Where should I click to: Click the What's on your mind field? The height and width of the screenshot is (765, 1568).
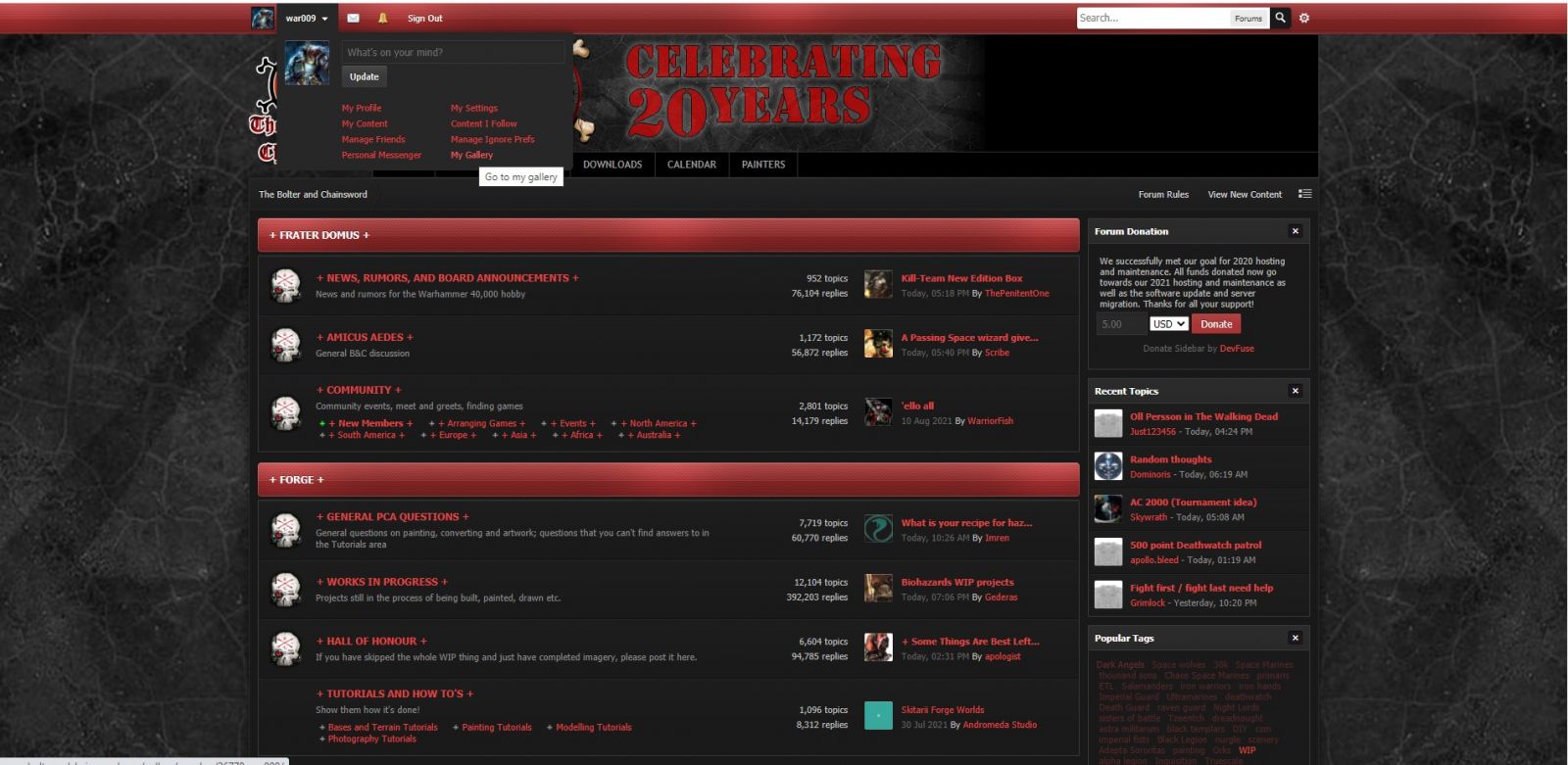pyautogui.click(x=453, y=53)
